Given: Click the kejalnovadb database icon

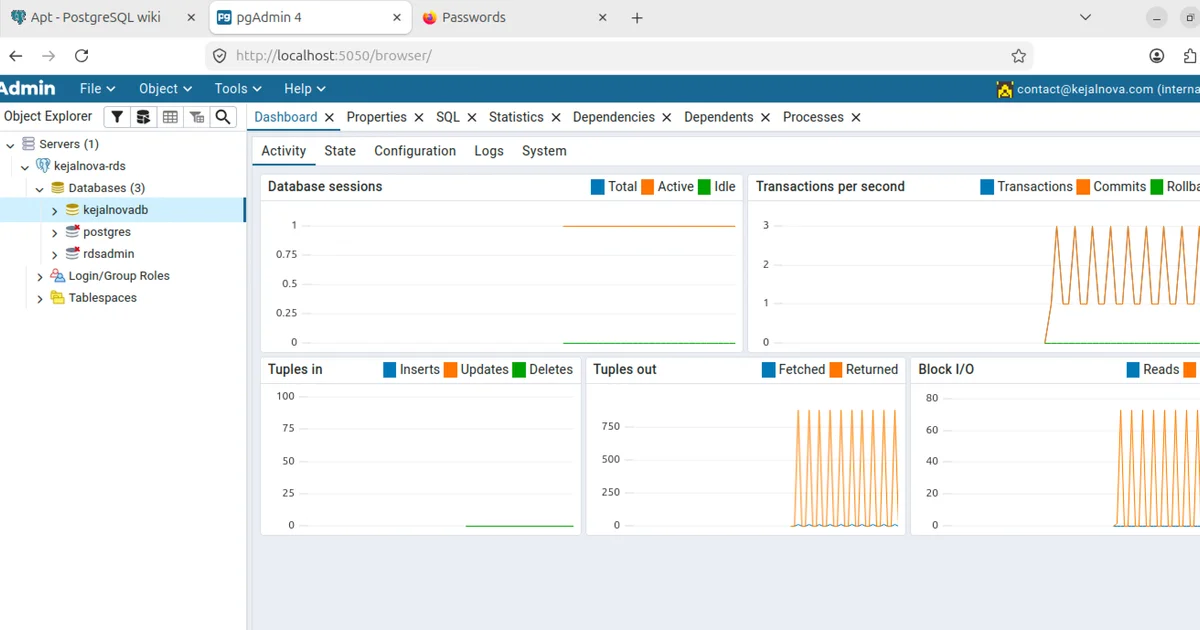Looking at the screenshot, I should pos(72,210).
